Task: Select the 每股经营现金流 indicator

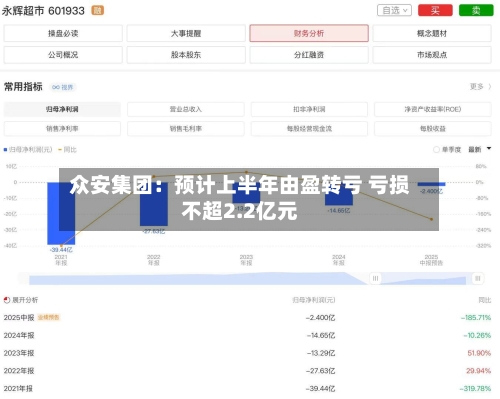Action: (x=309, y=129)
